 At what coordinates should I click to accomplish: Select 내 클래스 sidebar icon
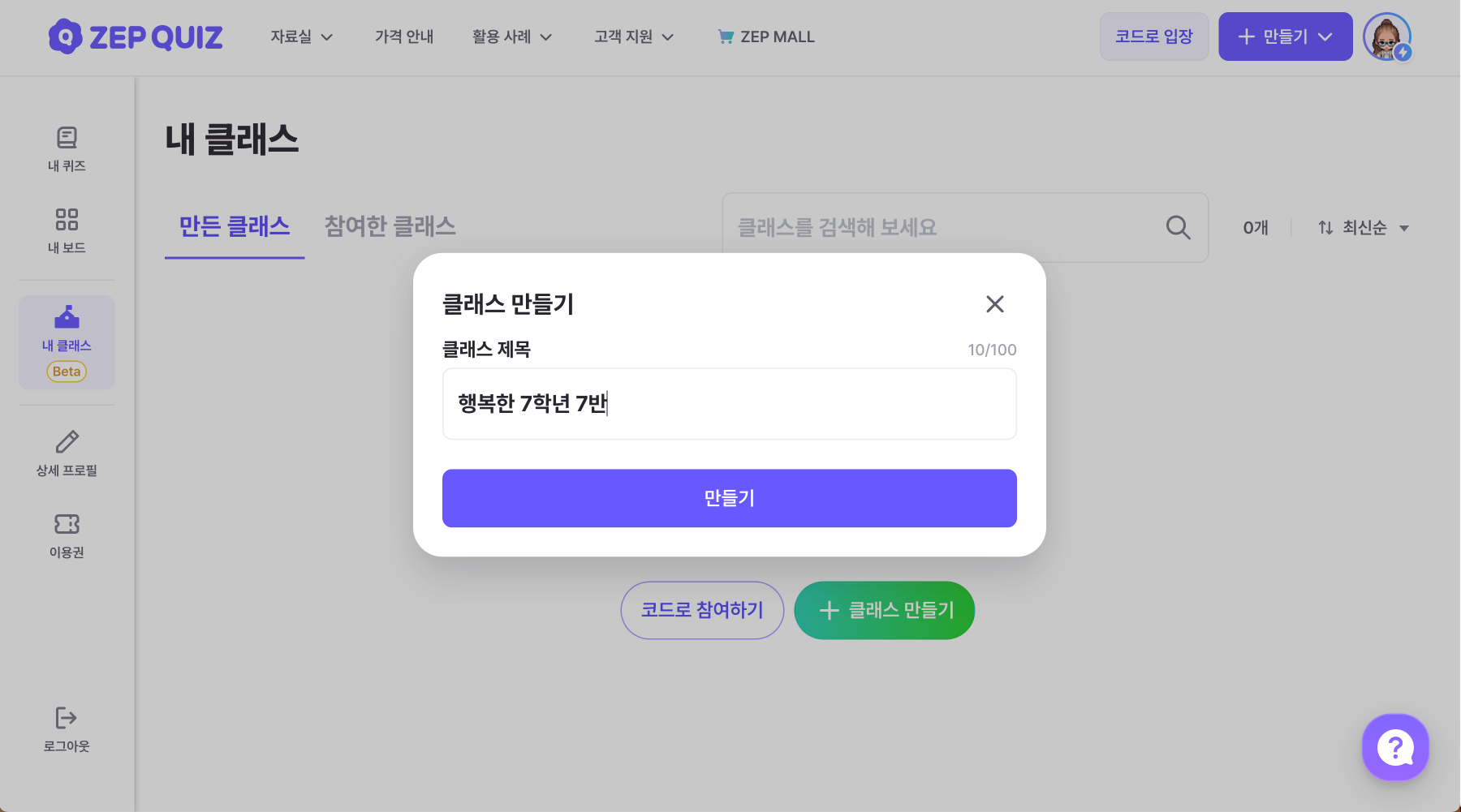tap(67, 317)
